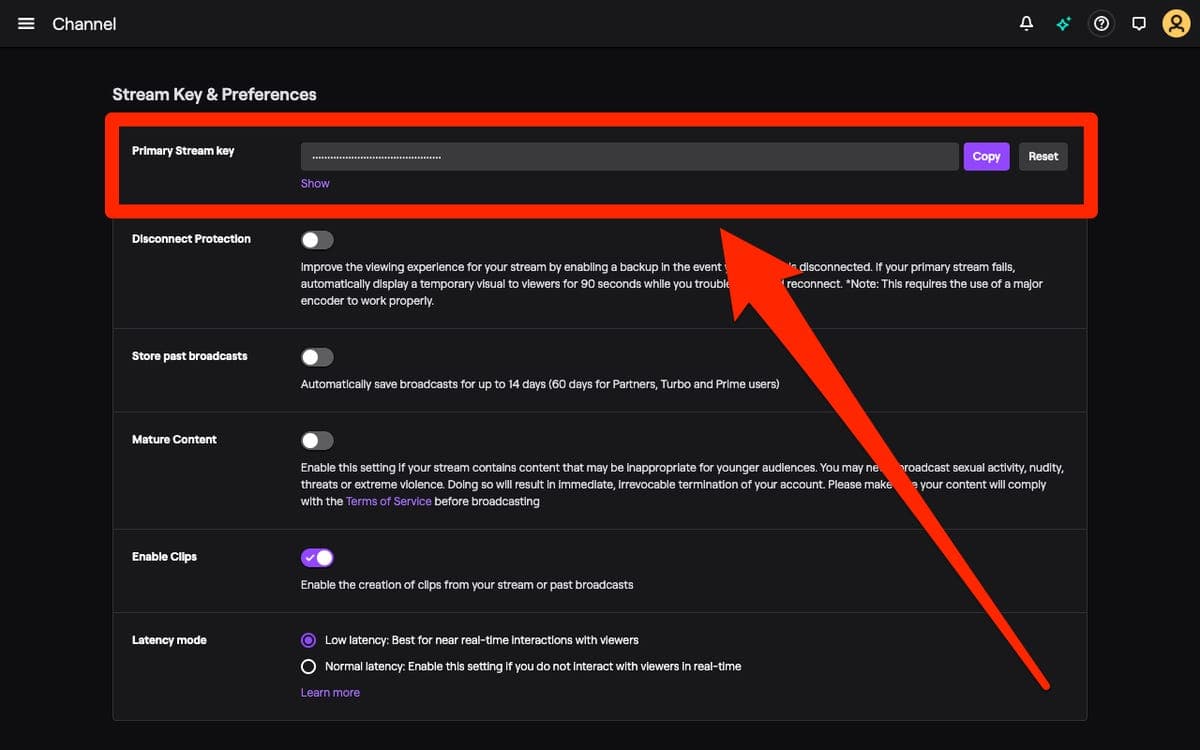Turn on Store past broadcasts
The height and width of the screenshot is (750, 1200).
(x=317, y=357)
